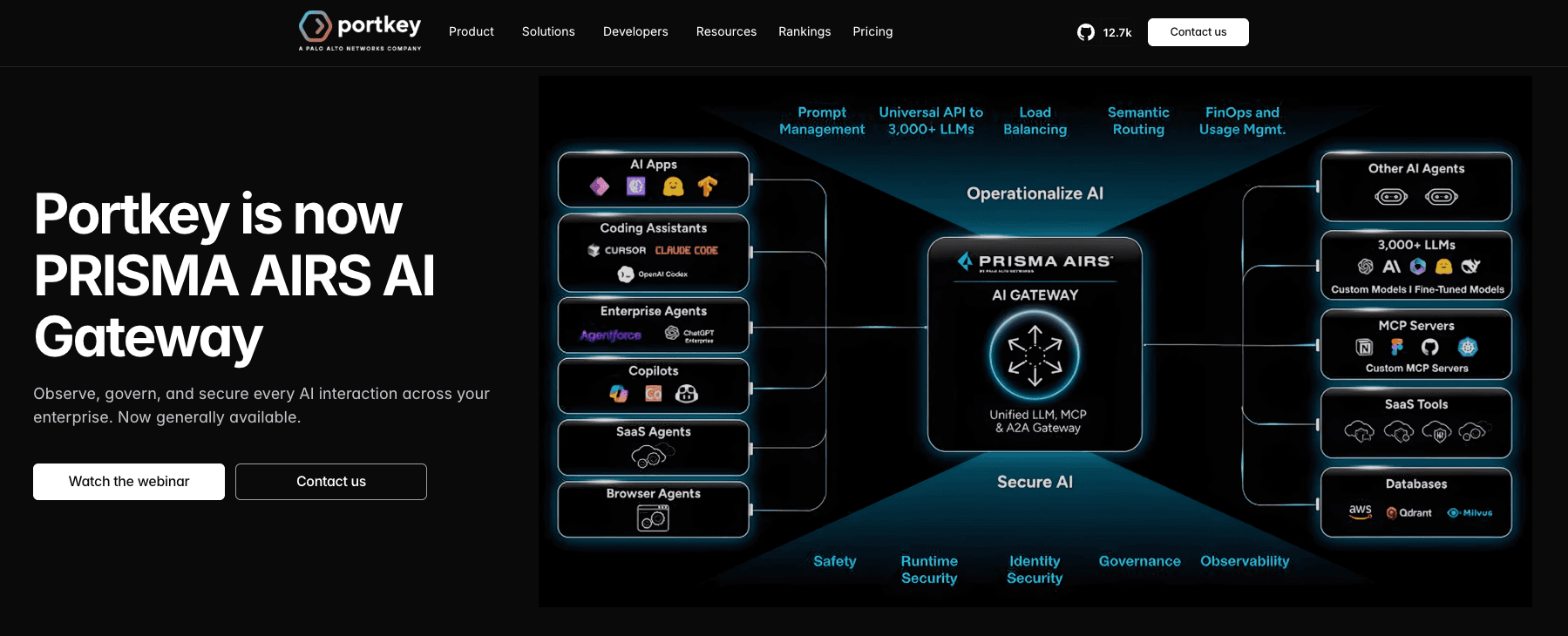This screenshot has width=1568, height=636.
Task: Click the Claude Code logo in the diagram
Action: (687, 250)
